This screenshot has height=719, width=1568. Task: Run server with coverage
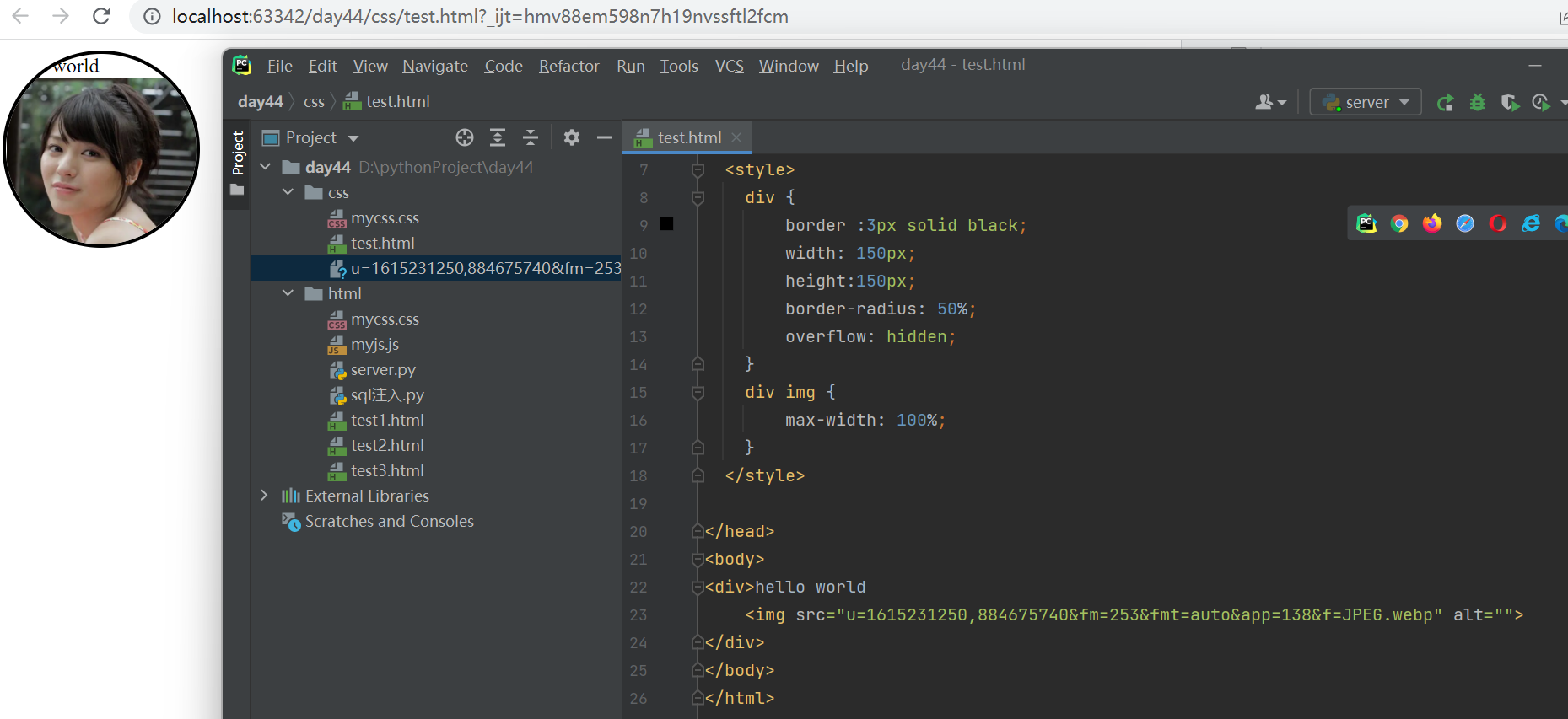(x=1510, y=103)
